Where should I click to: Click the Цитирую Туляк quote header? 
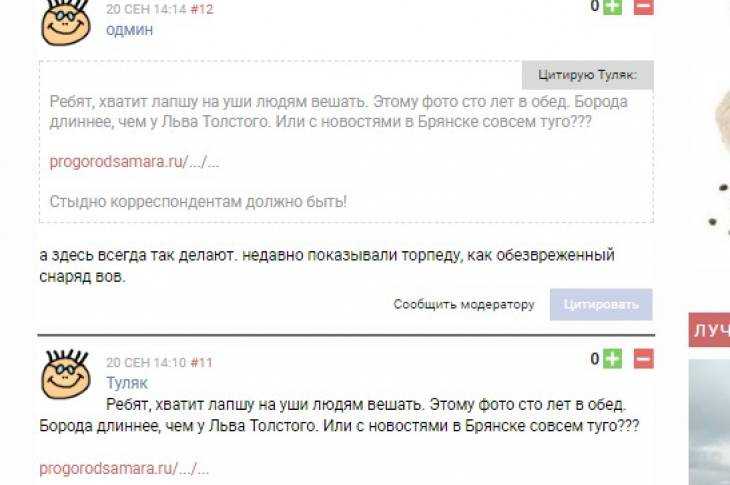[588, 75]
